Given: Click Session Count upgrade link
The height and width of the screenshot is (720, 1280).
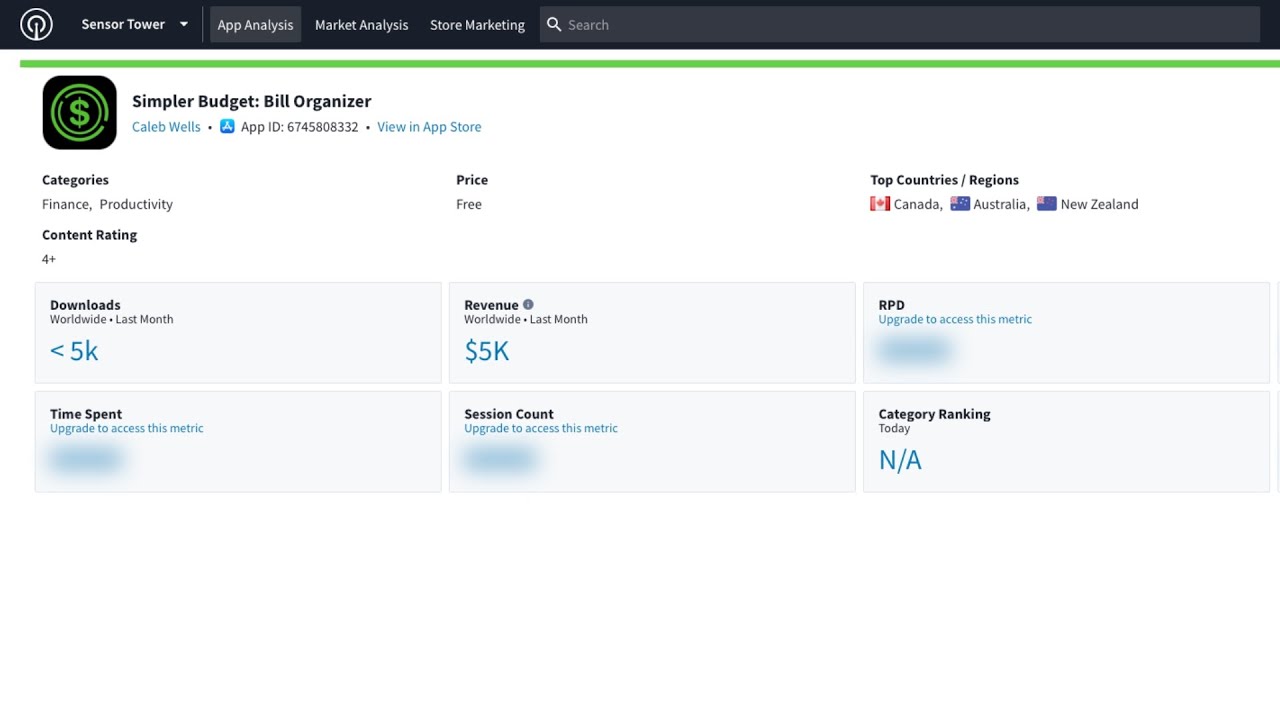Looking at the screenshot, I should [541, 429].
